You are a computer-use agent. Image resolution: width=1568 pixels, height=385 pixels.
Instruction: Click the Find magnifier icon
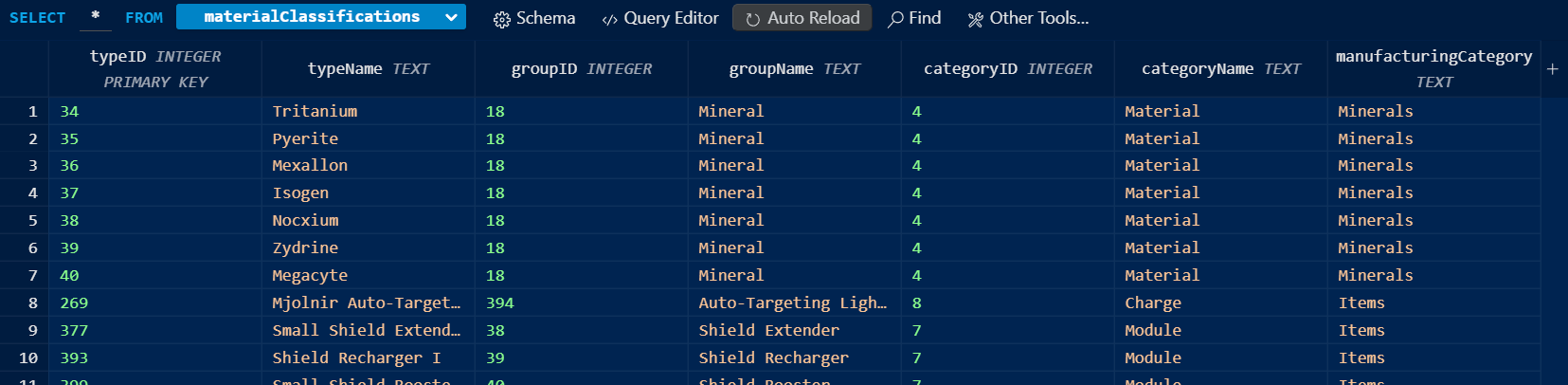[894, 19]
